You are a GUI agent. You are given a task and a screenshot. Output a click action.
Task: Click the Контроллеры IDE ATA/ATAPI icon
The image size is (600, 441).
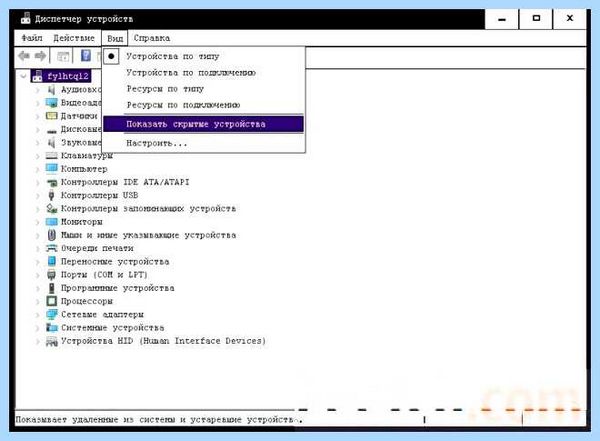52,182
